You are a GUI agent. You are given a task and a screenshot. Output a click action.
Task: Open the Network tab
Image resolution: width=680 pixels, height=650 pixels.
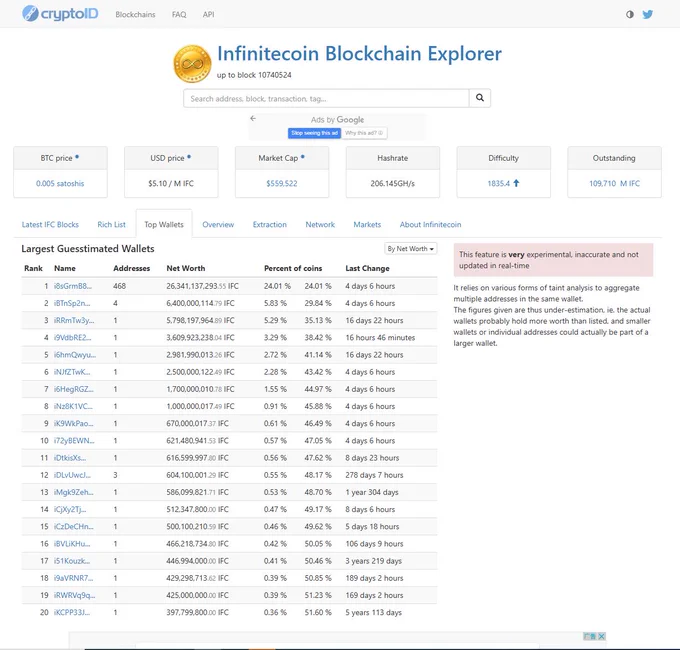[x=320, y=224]
